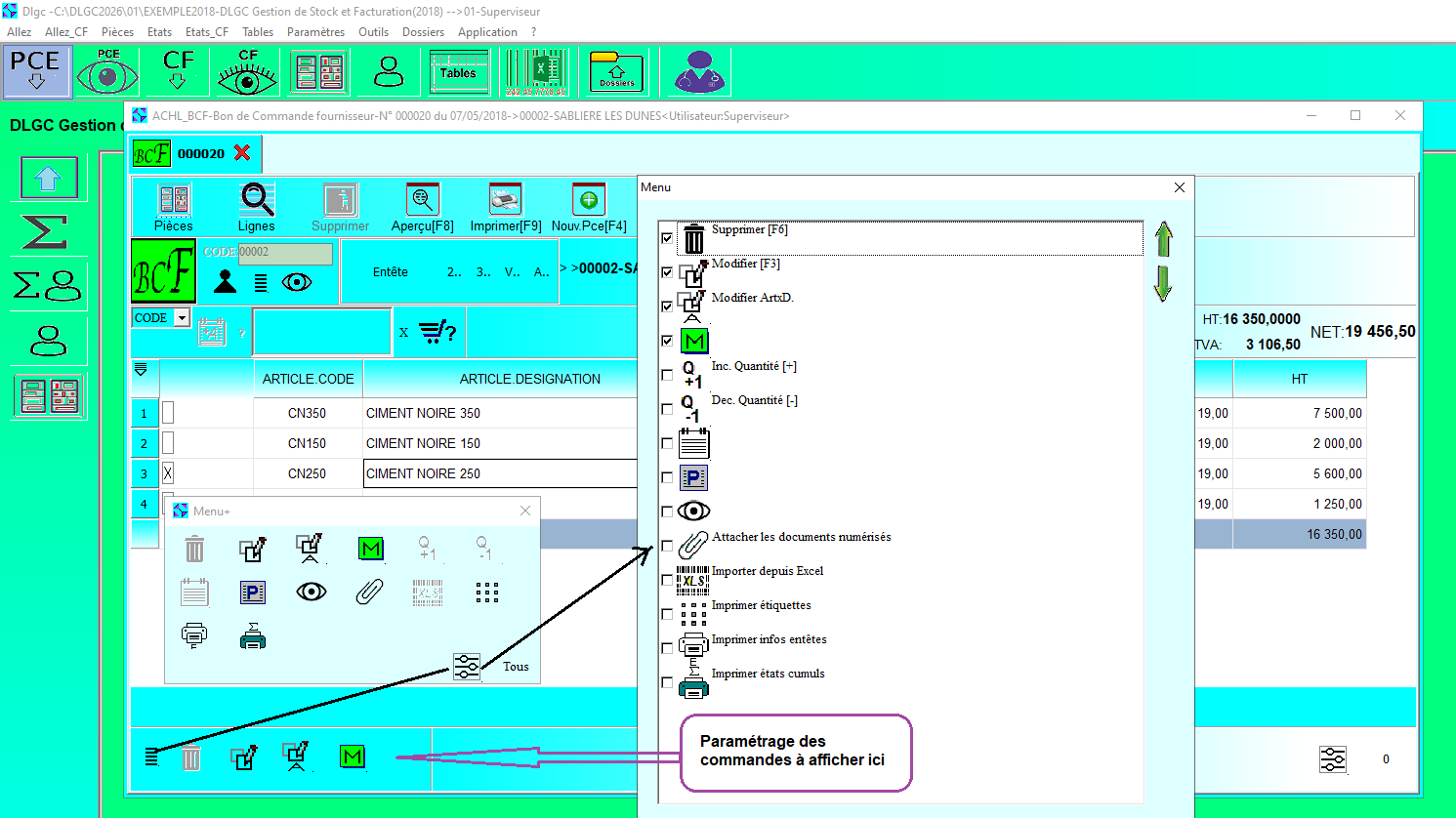Image resolution: width=1456 pixels, height=818 pixels.
Task: Click the green up arrow in Menu dialog
Action: coord(1163,239)
